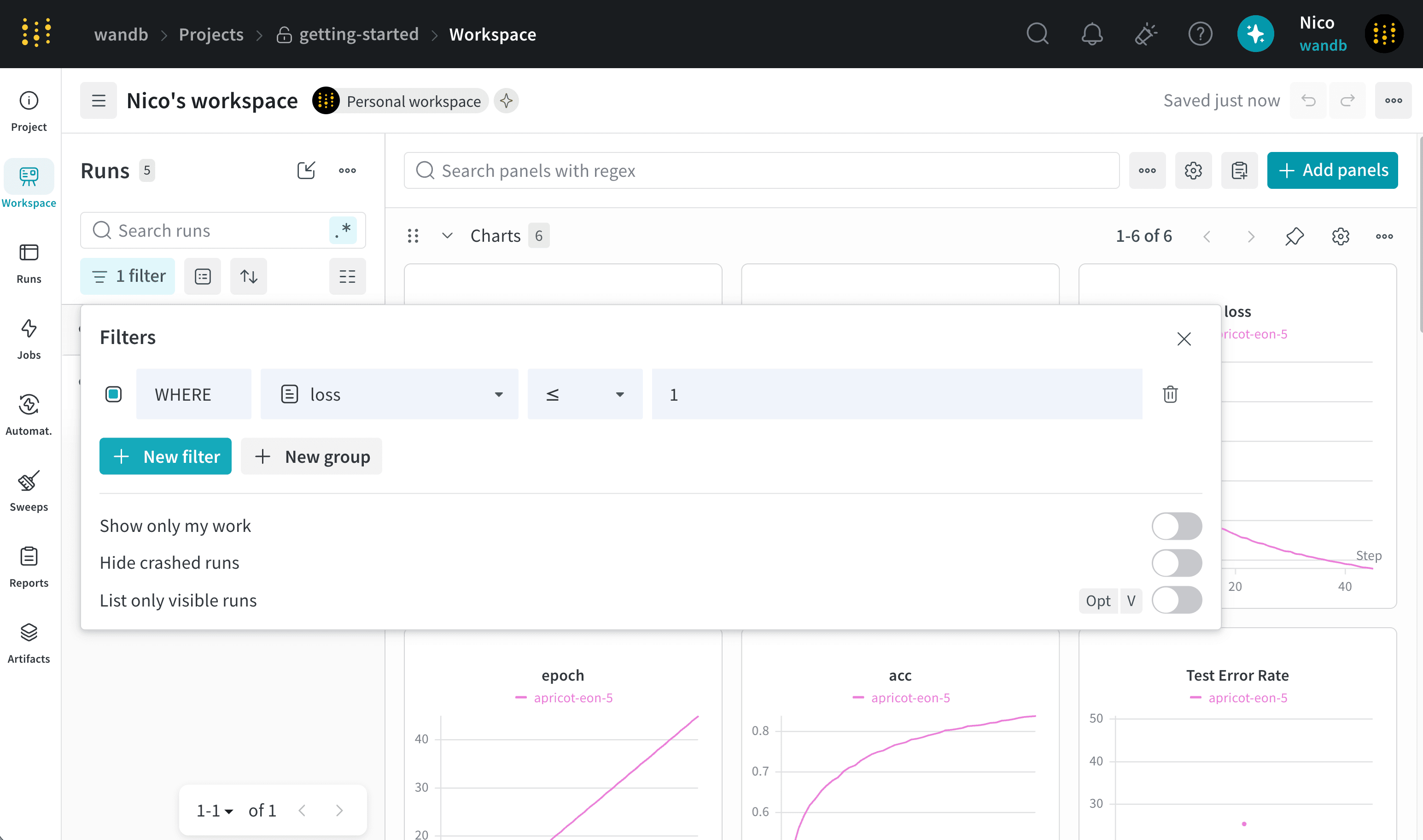Toggle the workspace hamburger sidebar button
The height and width of the screenshot is (840, 1423).
click(99, 101)
